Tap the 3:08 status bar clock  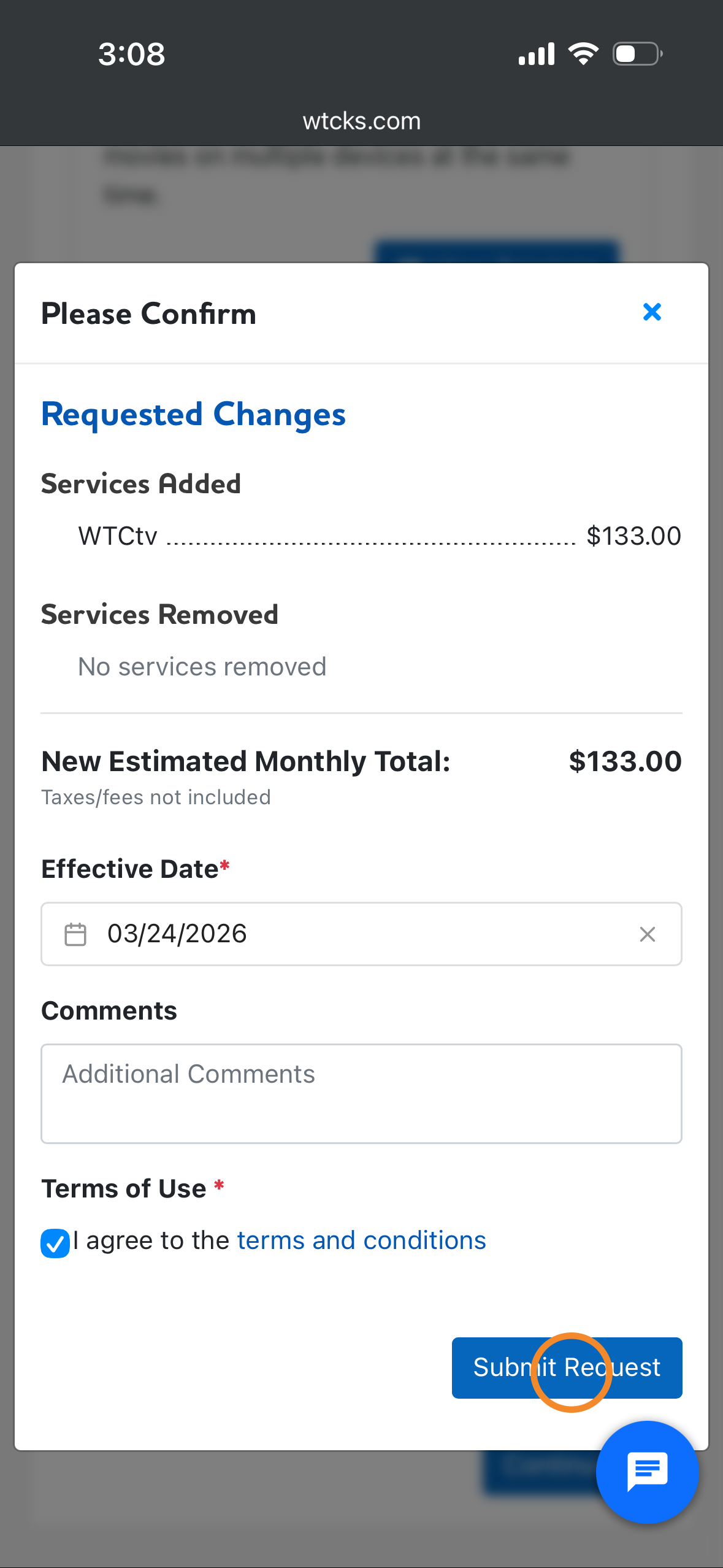click(132, 54)
